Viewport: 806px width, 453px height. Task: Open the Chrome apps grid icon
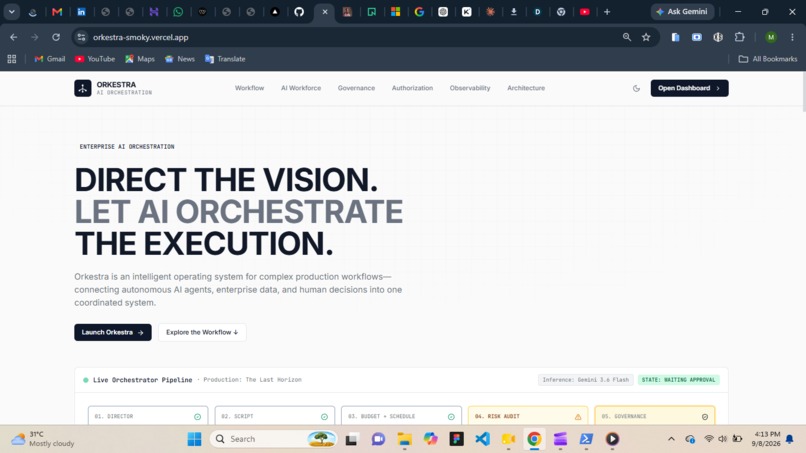pyautogui.click(x=12, y=59)
